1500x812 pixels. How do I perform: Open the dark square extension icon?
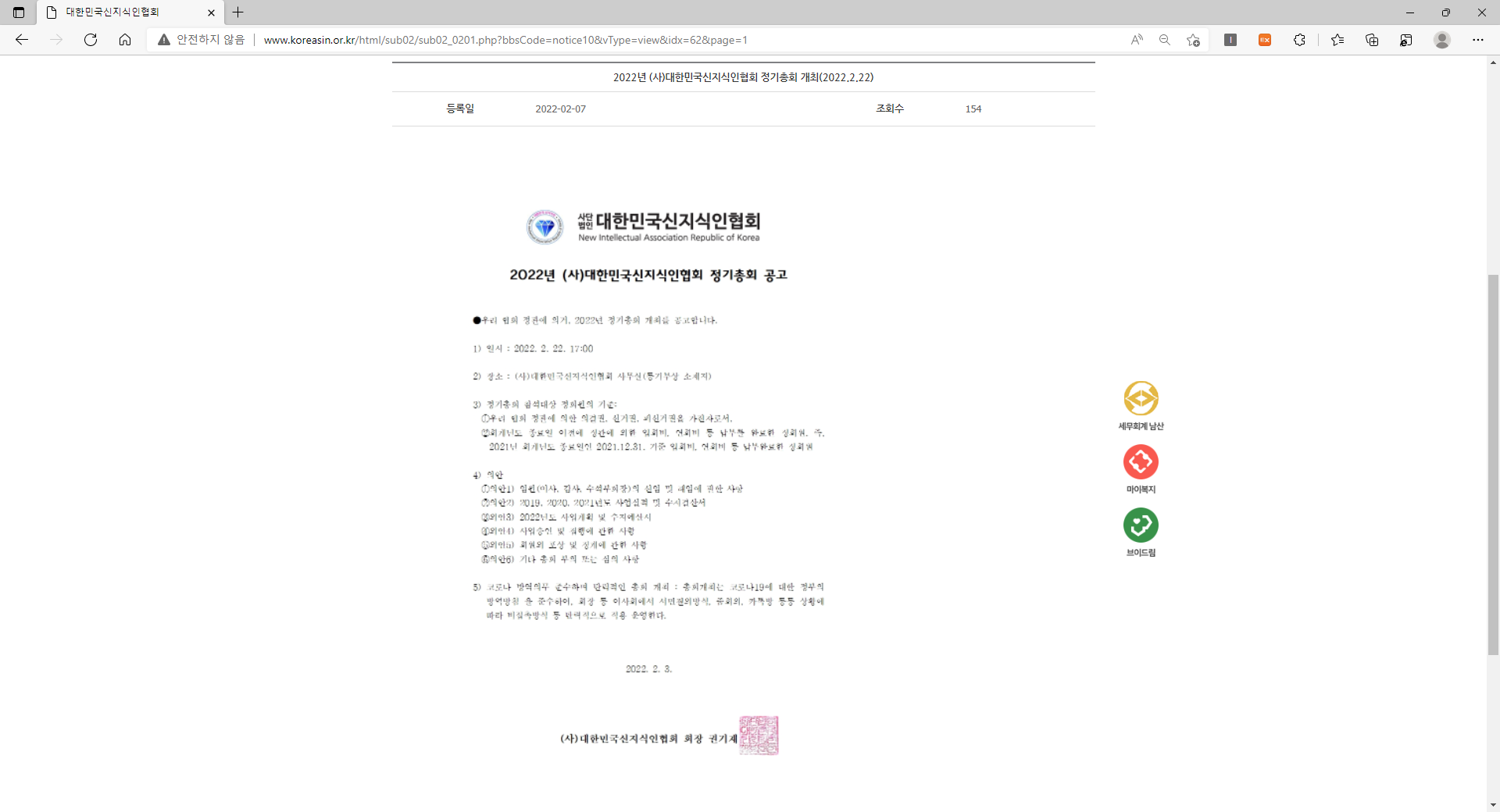point(1230,40)
